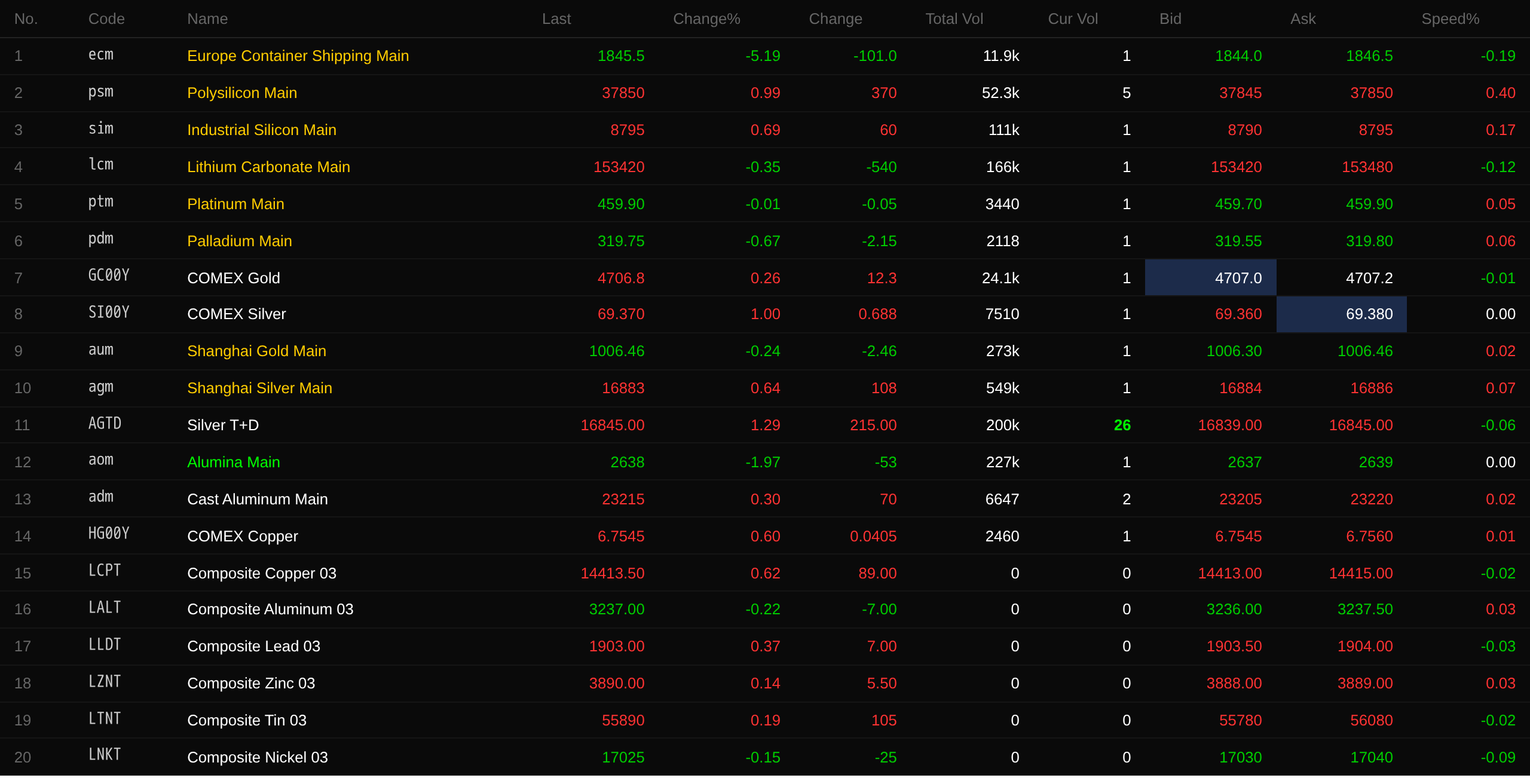Open Europe Container Shipping Main row

pyautogui.click(x=765, y=56)
